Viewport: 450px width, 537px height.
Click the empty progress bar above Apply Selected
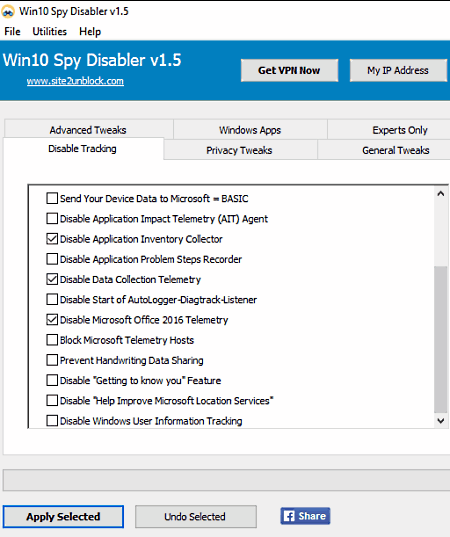(226, 480)
